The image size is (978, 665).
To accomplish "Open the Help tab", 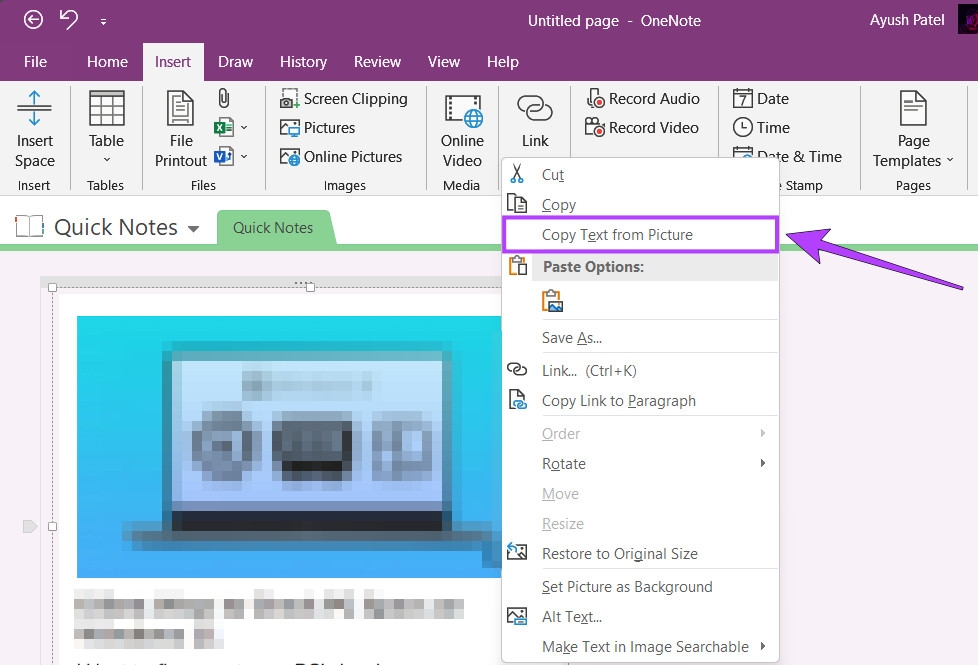I will point(503,62).
